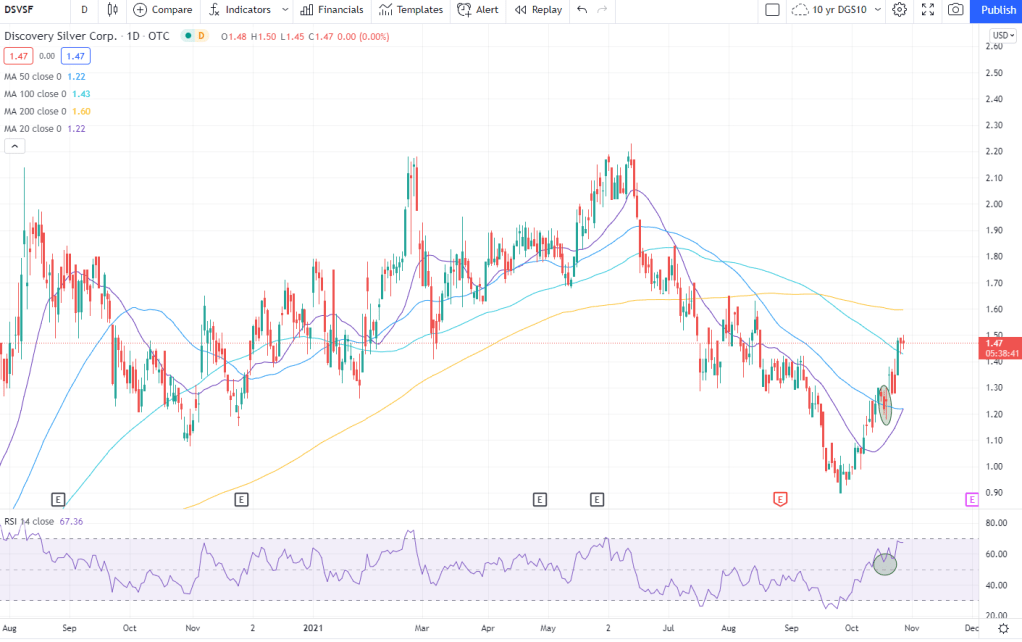The height and width of the screenshot is (642, 1022).
Task: Click the Compare symbol button
Action: pos(162,10)
